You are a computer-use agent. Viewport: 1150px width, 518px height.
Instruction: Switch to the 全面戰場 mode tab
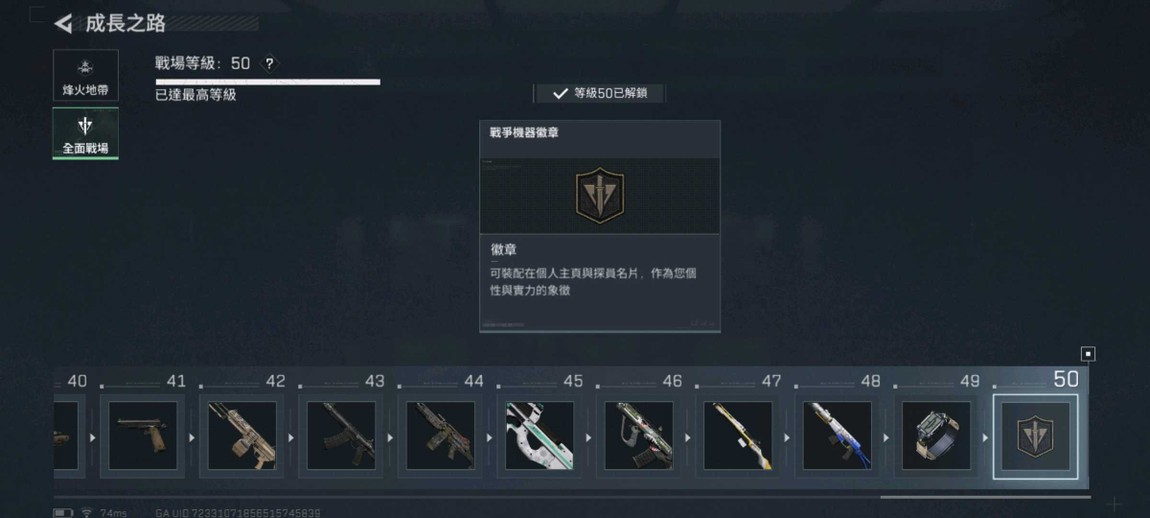point(85,134)
